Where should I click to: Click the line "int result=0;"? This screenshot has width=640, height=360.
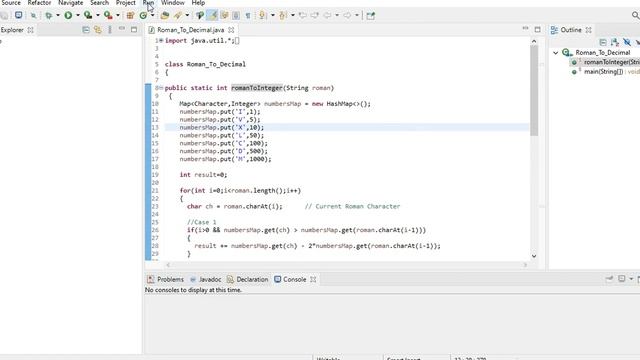click(x=203, y=175)
